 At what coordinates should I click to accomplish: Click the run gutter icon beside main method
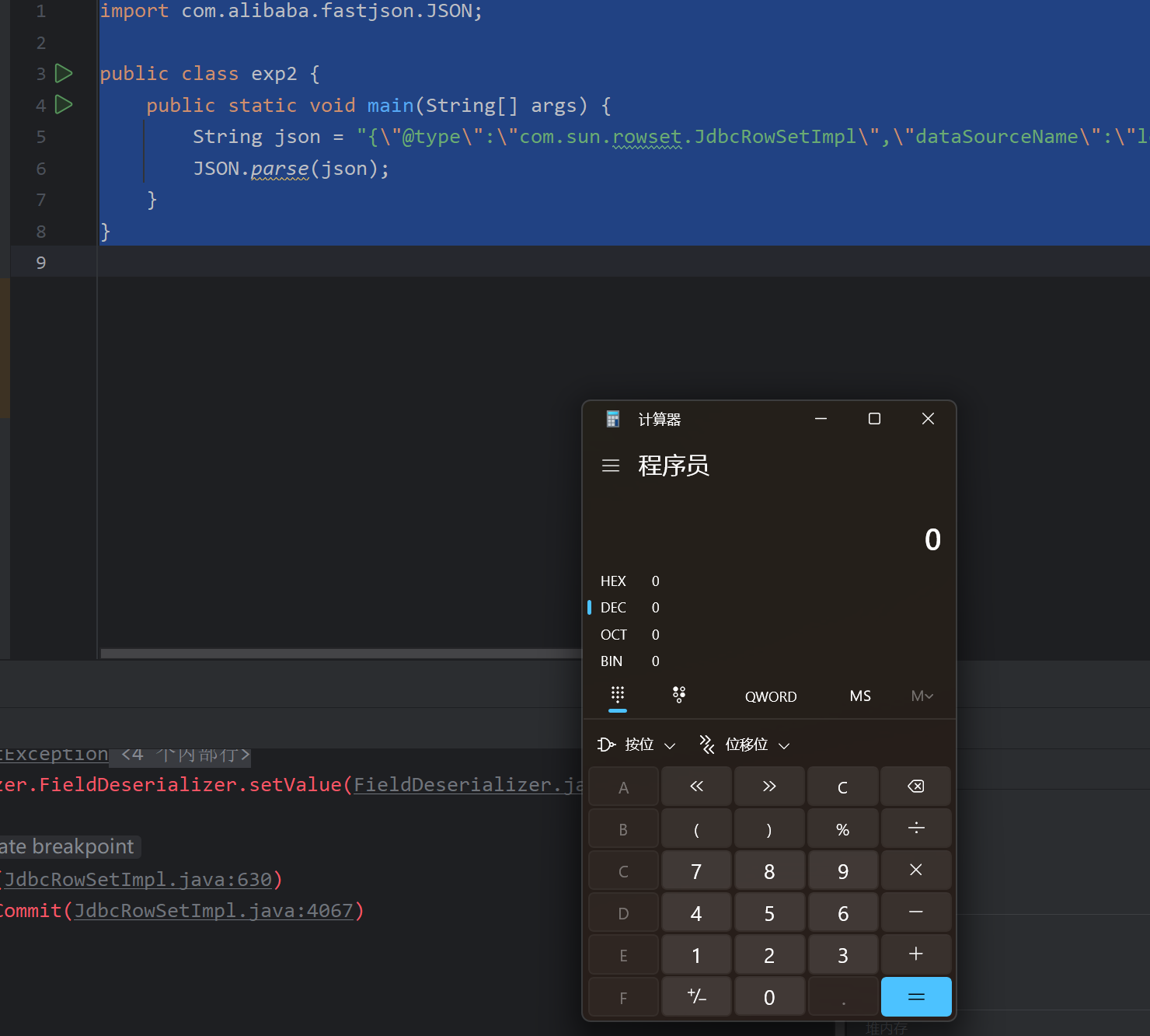tap(64, 105)
